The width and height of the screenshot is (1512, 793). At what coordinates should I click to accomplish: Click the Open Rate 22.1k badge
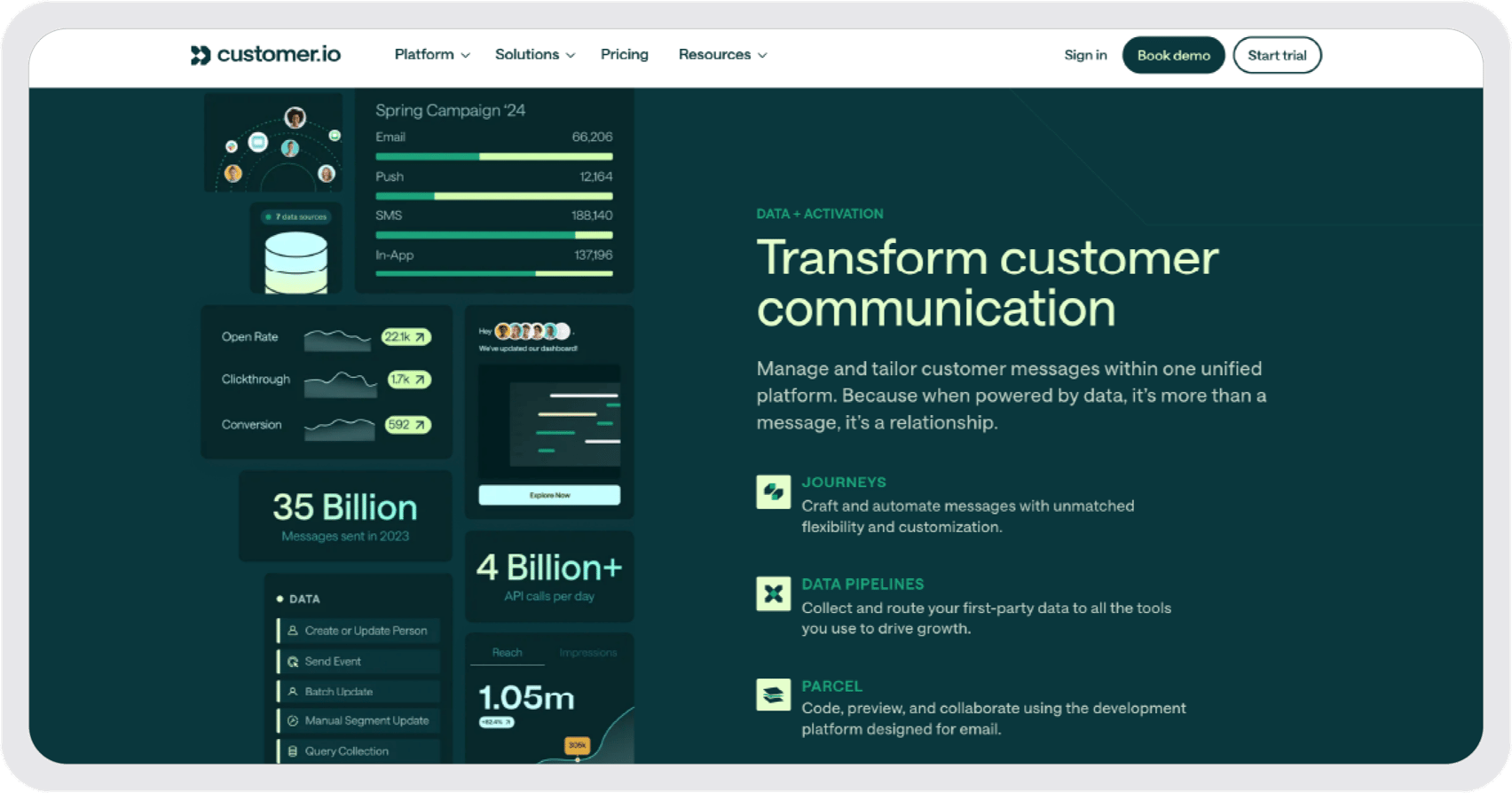[x=406, y=337]
